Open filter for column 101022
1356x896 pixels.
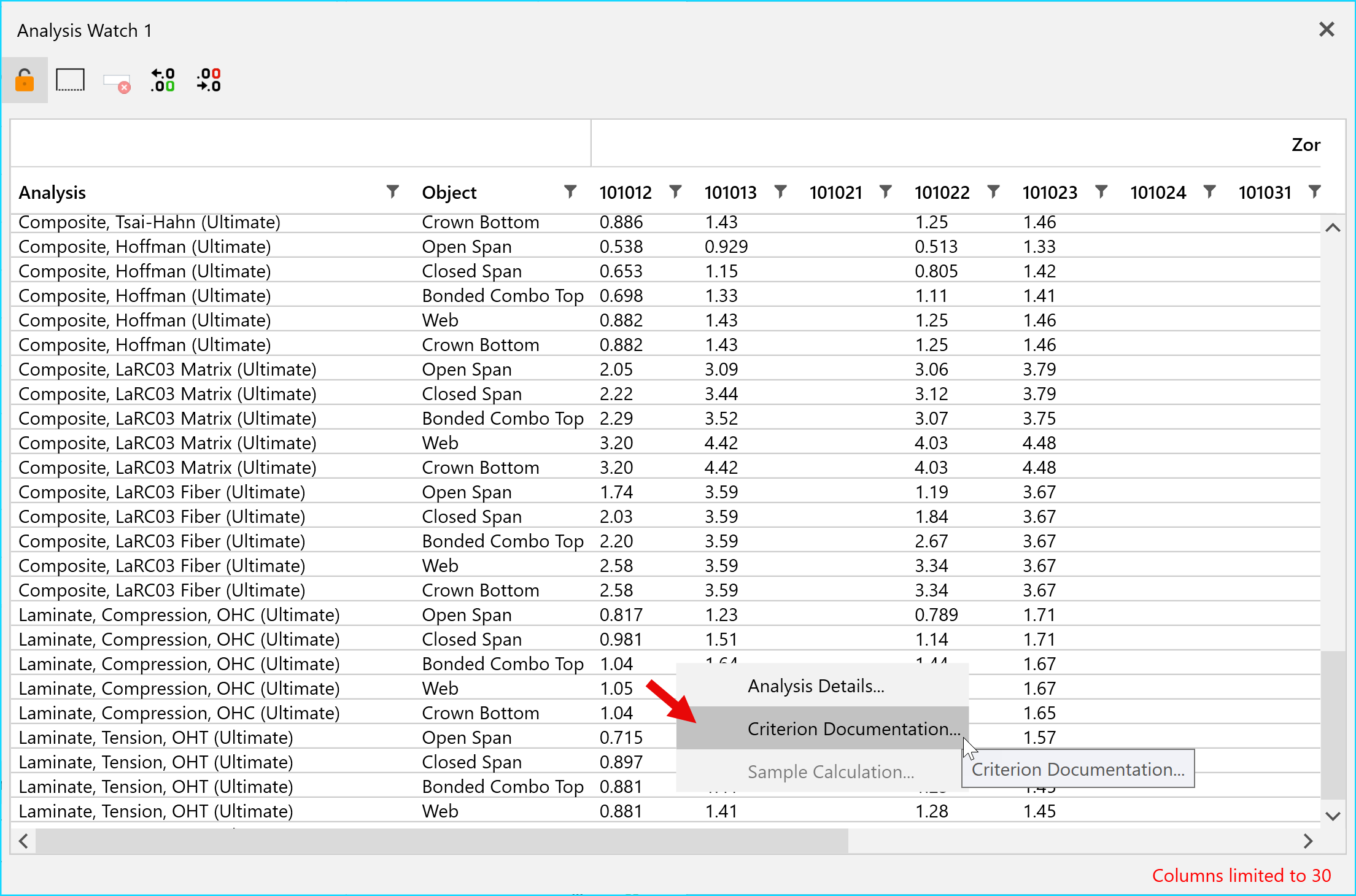(x=993, y=191)
